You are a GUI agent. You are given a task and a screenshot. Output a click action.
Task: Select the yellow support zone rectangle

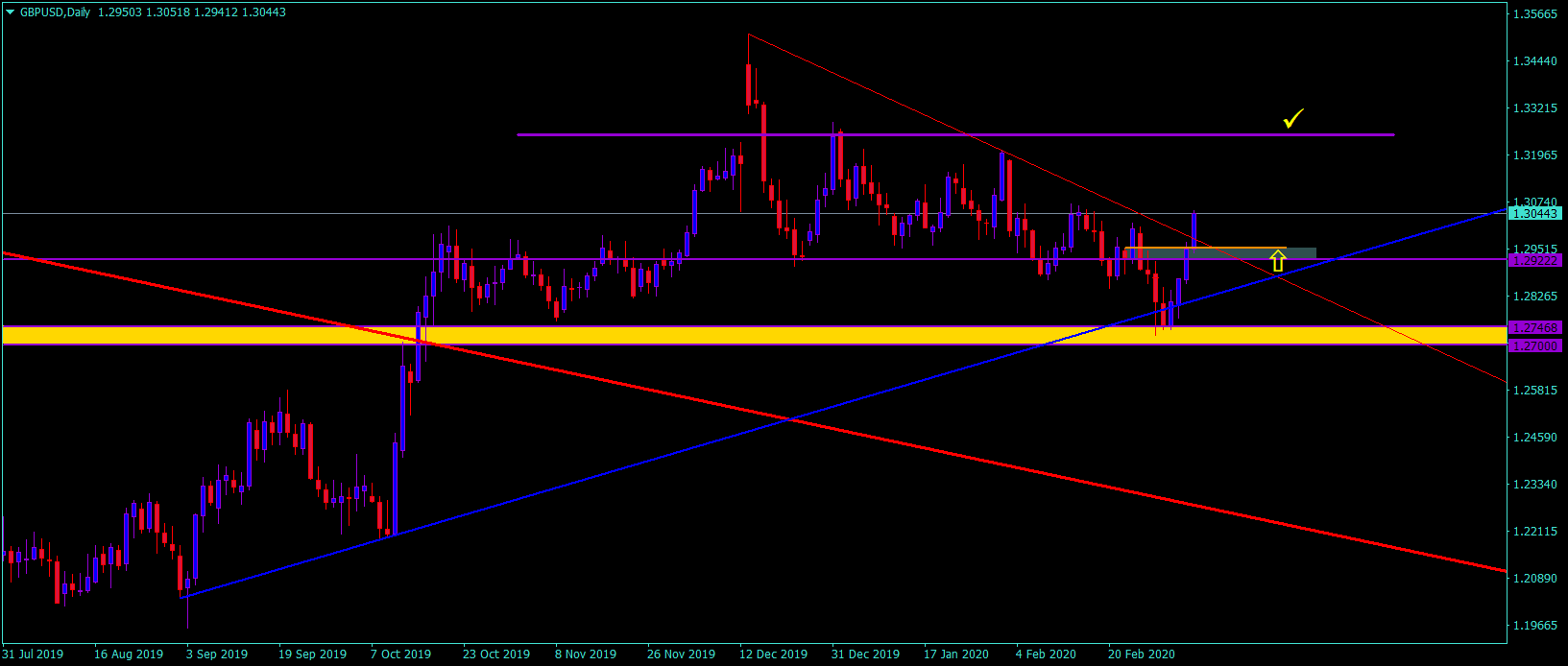(x=754, y=335)
